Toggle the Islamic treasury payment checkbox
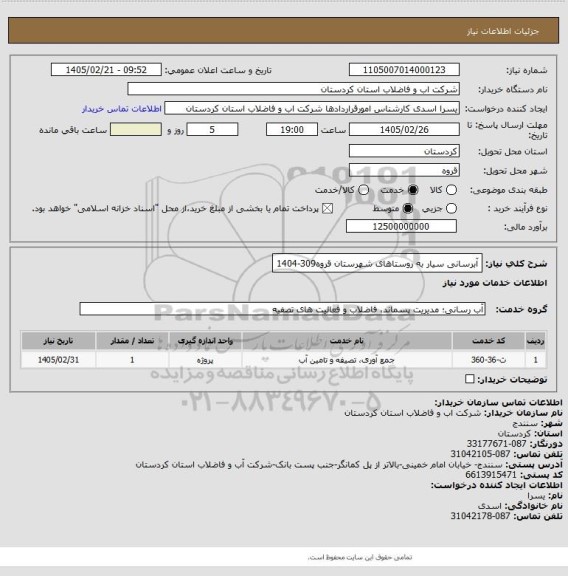Screen dimensions: 568x576 (327, 209)
